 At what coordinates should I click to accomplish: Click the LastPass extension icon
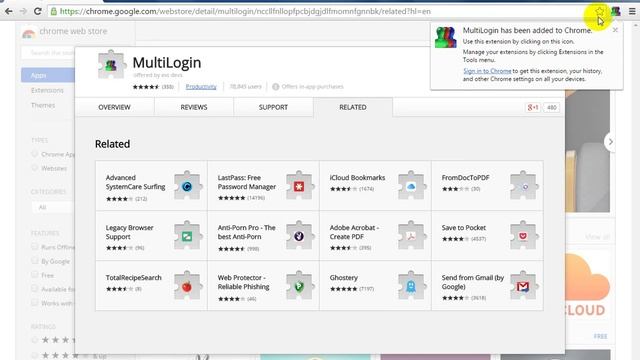(x=300, y=185)
